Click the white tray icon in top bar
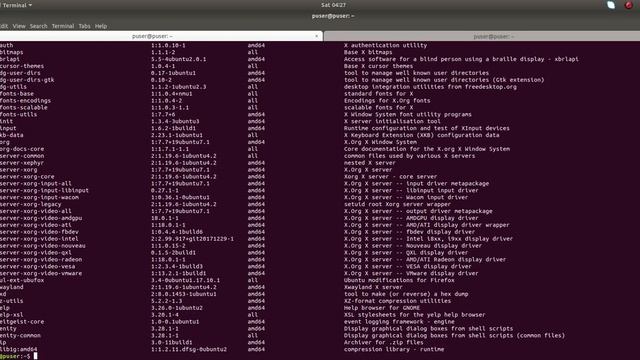This screenshot has height=360, width=640. 611,5
